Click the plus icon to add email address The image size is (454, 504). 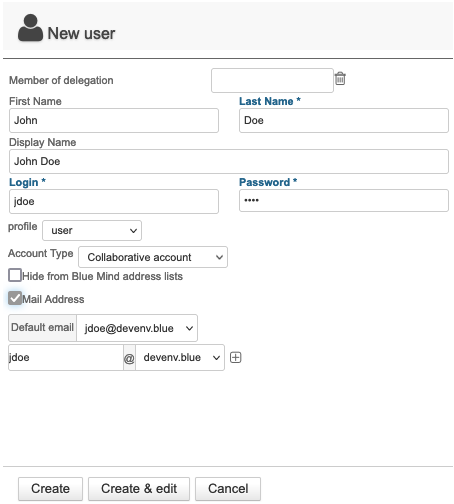[236, 358]
